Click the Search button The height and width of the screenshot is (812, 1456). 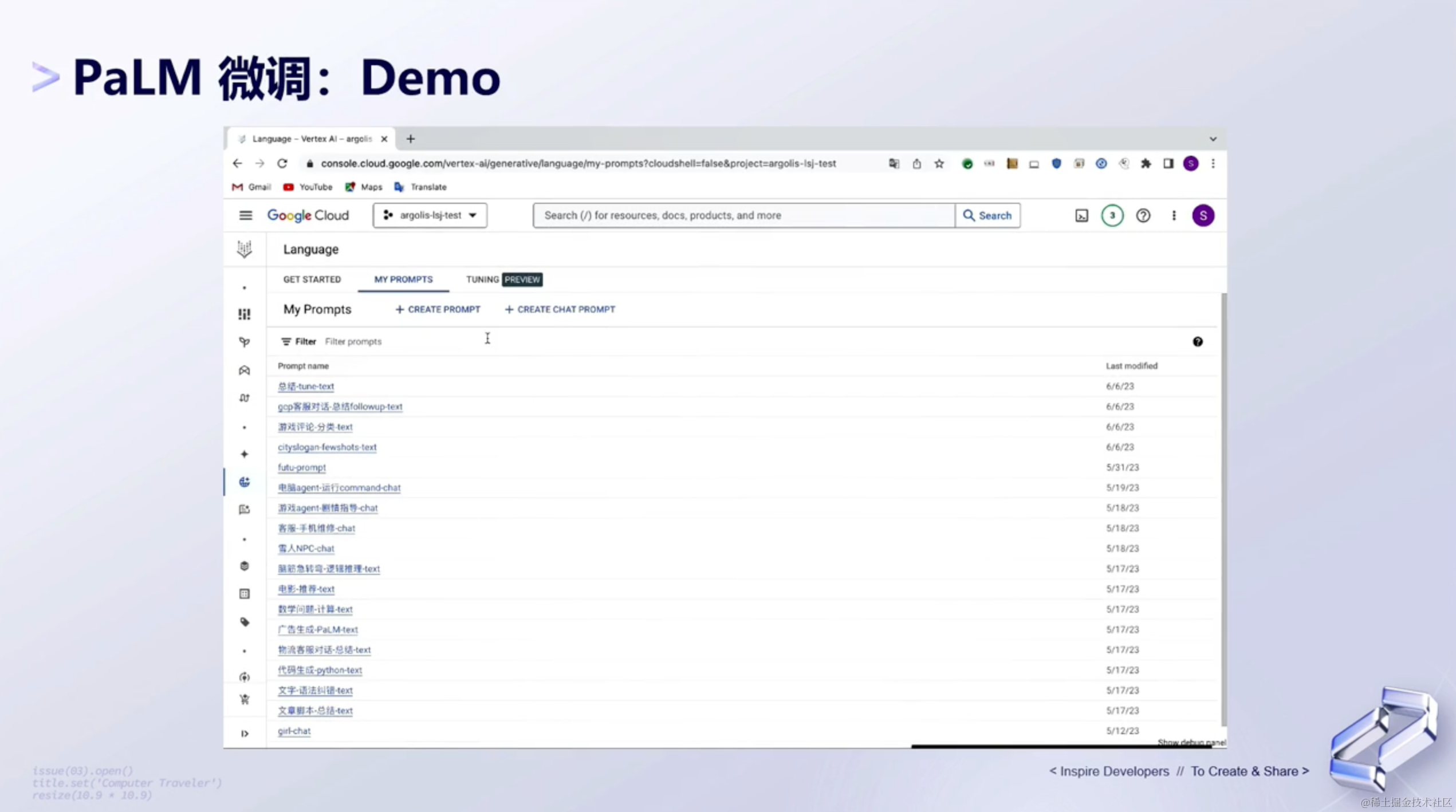tap(987, 215)
